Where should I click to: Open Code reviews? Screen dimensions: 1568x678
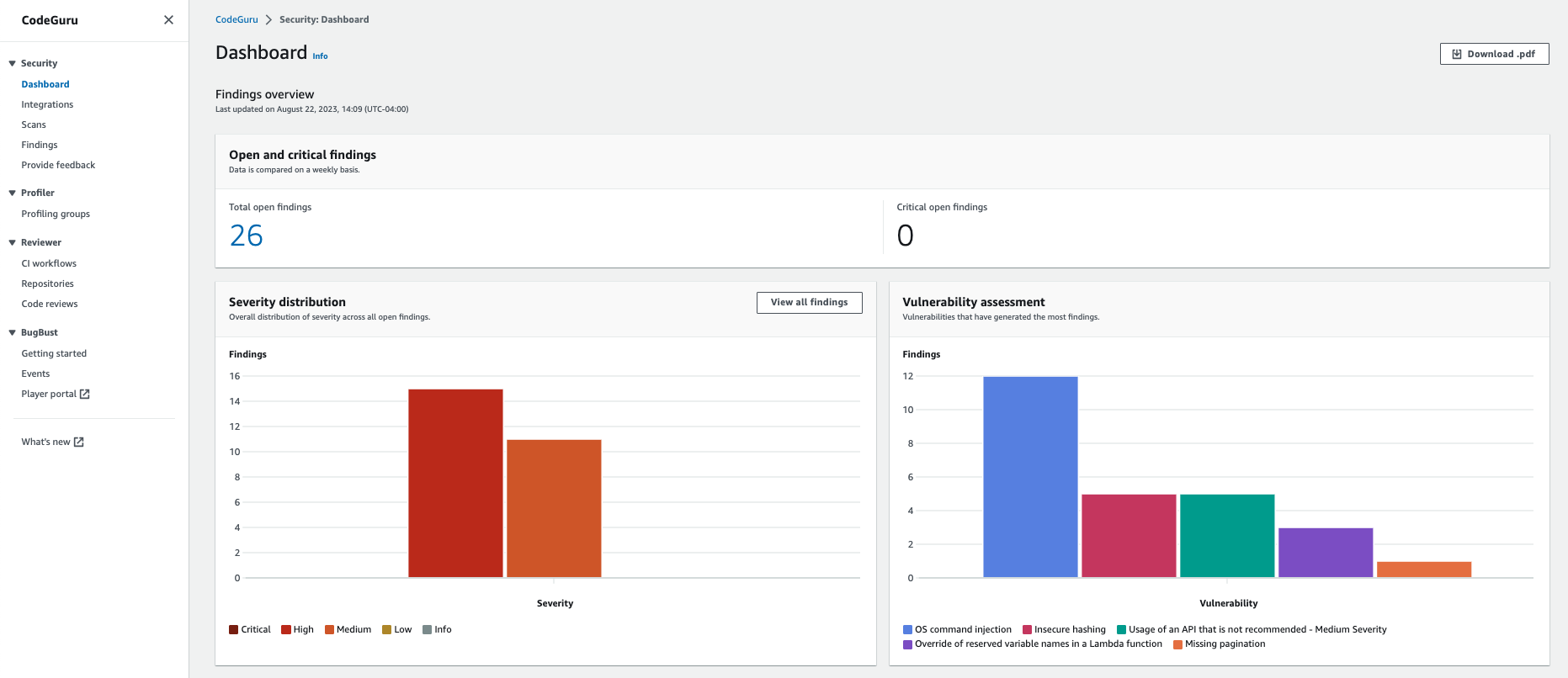pyautogui.click(x=50, y=304)
